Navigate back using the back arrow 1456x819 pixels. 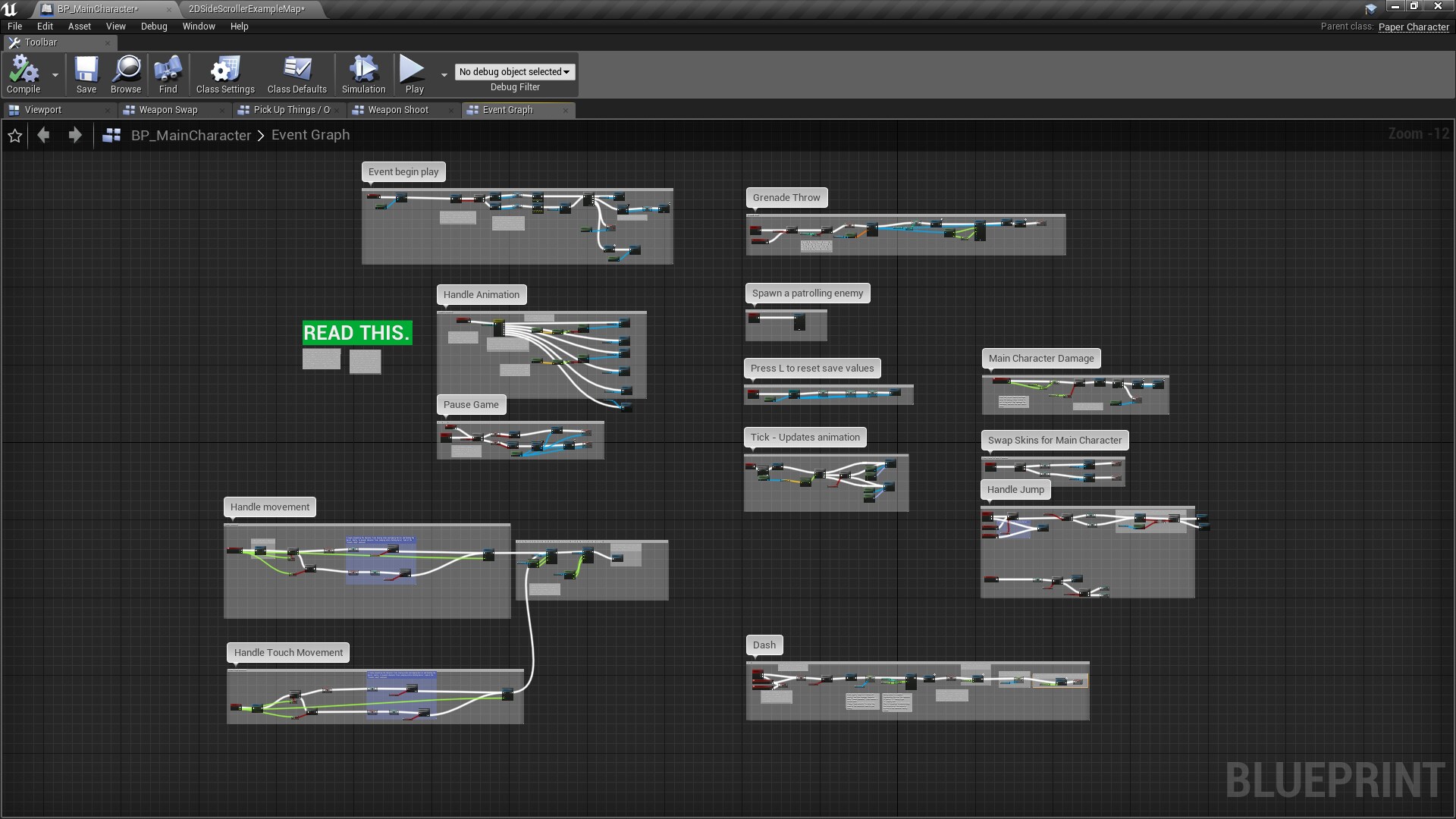[x=43, y=135]
